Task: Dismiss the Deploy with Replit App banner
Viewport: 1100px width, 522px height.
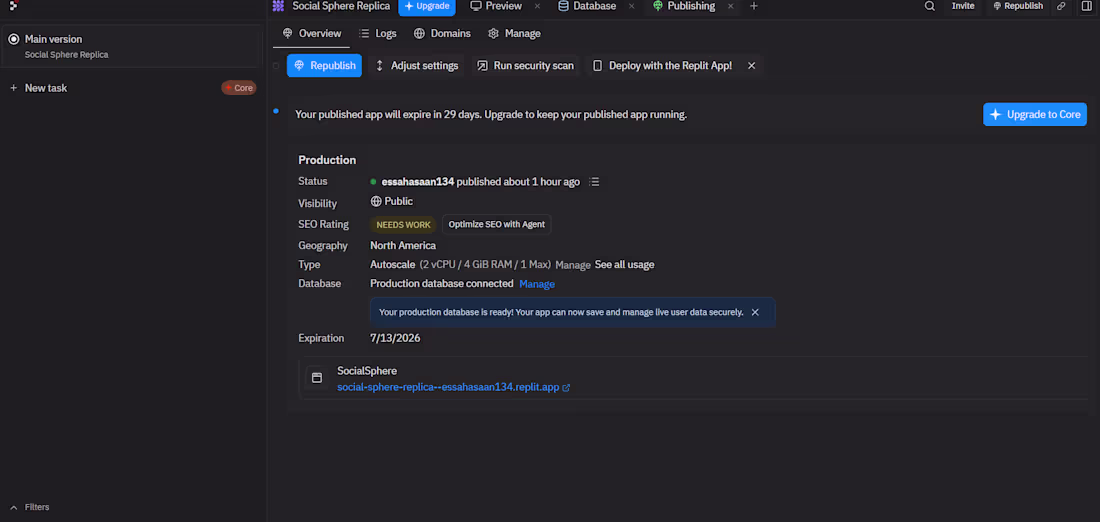Action: (x=751, y=65)
